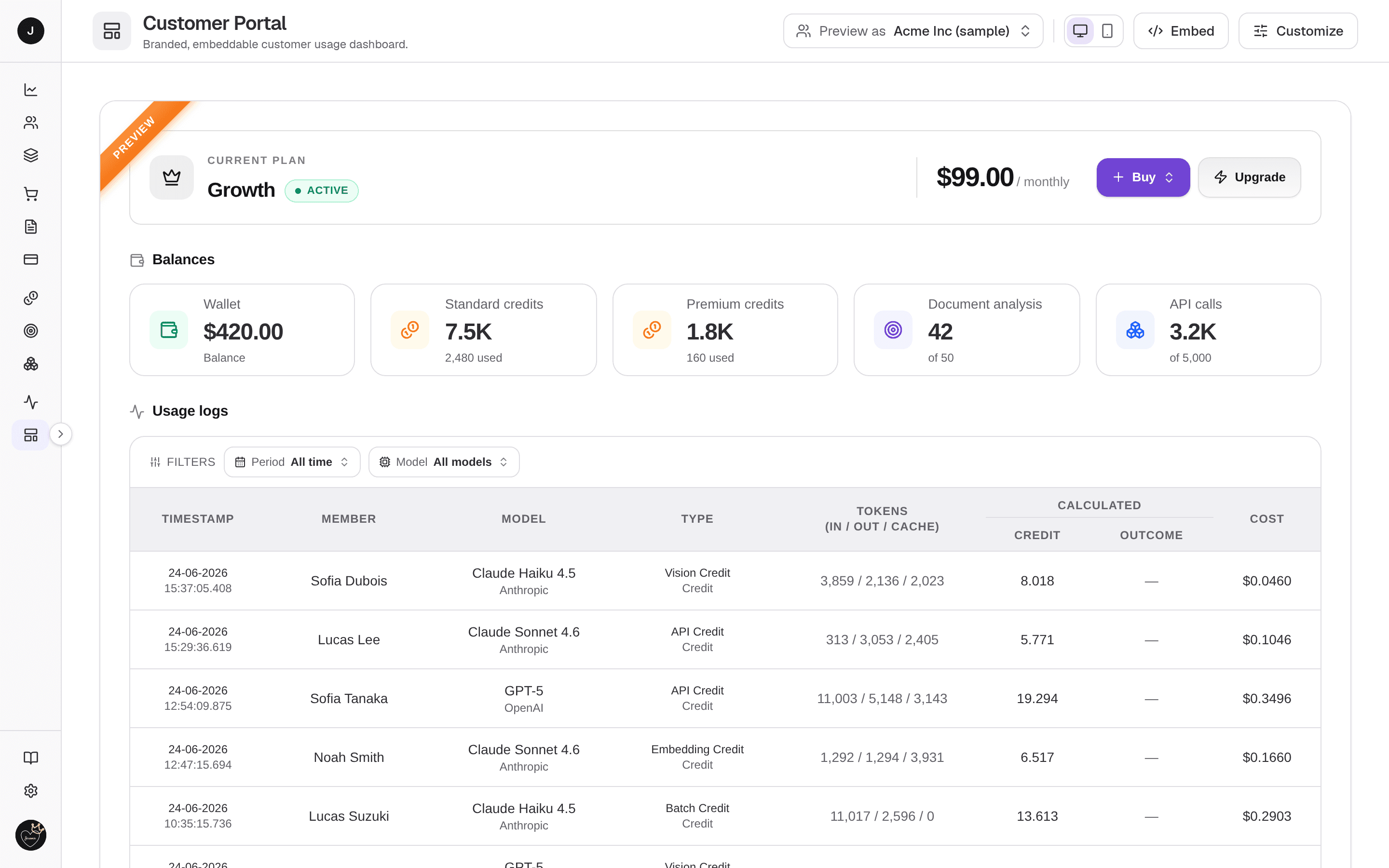Open the Period All time filter
1389x868 pixels.
coord(292,462)
